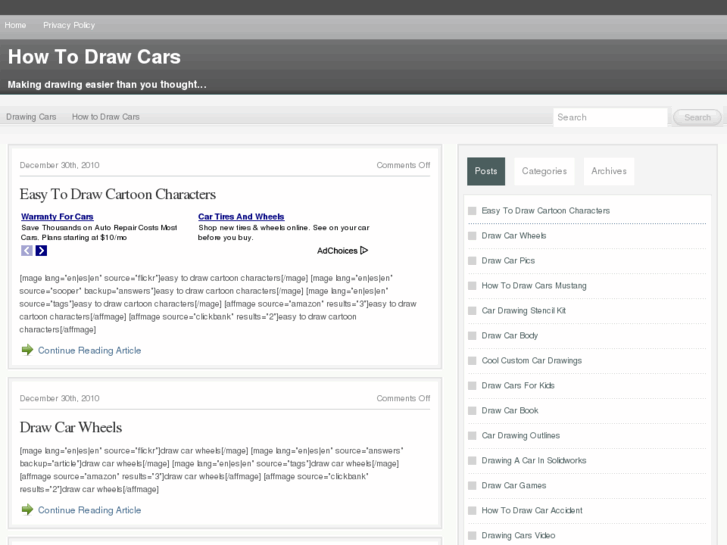Switch to the Archives tab
The image size is (727, 545).
pyautogui.click(x=609, y=171)
